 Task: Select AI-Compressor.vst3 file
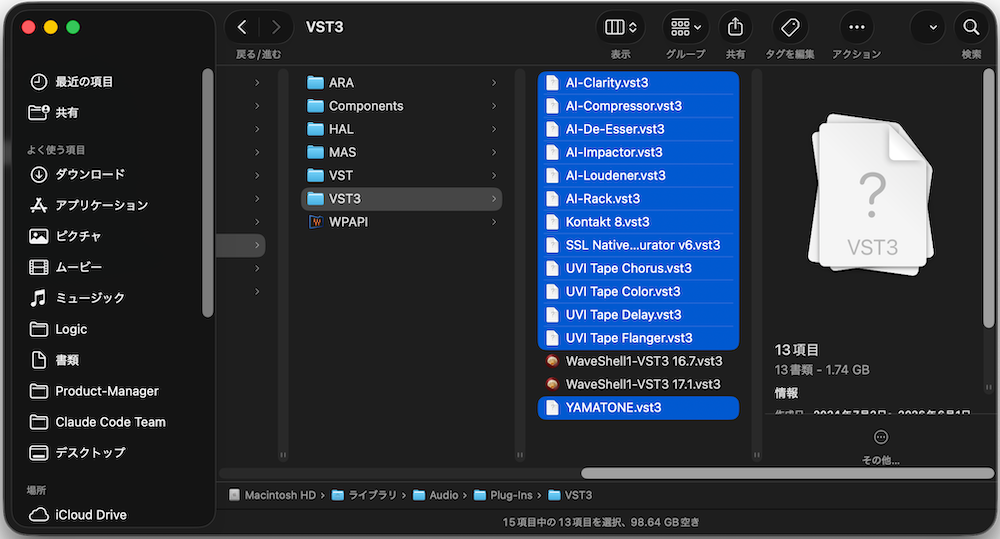click(x=638, y=106)
